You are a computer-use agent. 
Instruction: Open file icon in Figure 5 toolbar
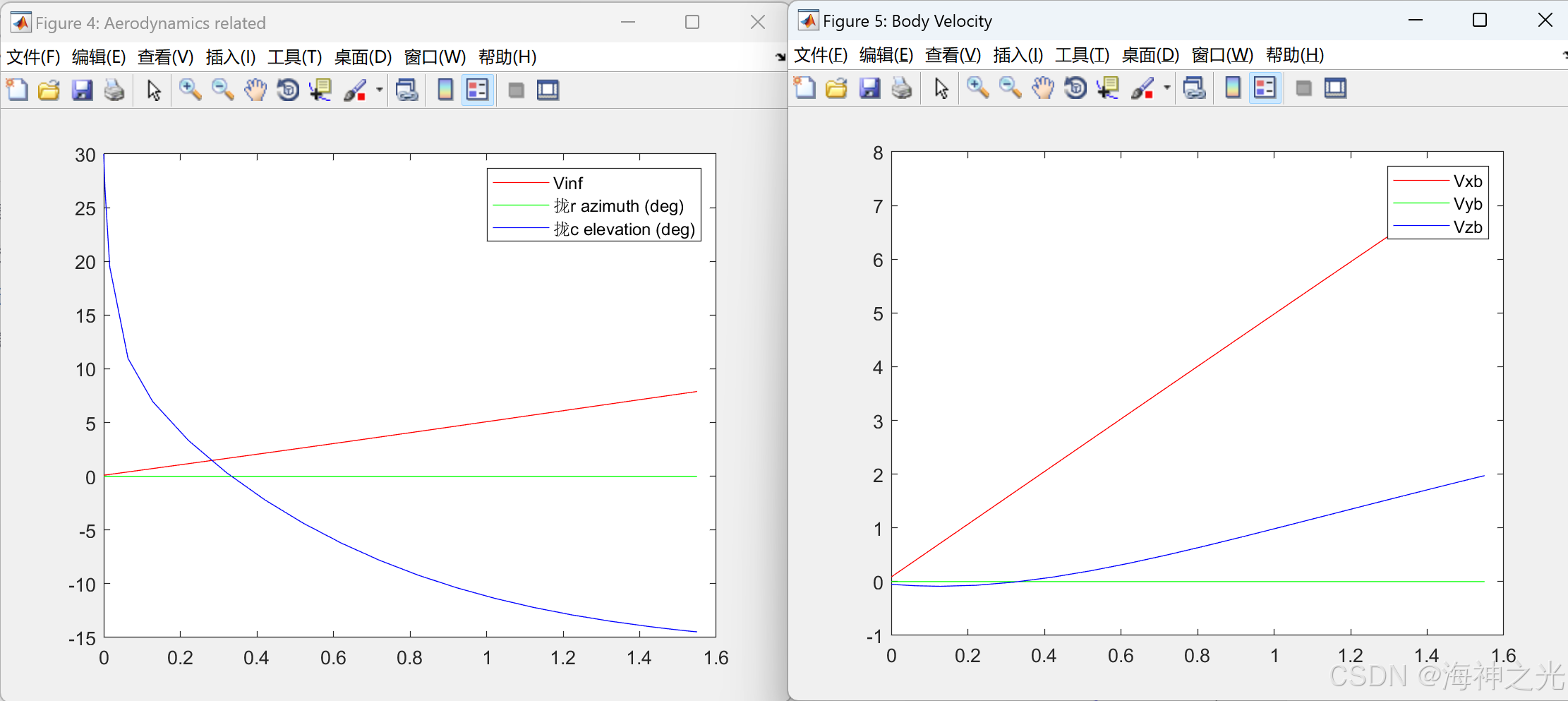[836, 88]
